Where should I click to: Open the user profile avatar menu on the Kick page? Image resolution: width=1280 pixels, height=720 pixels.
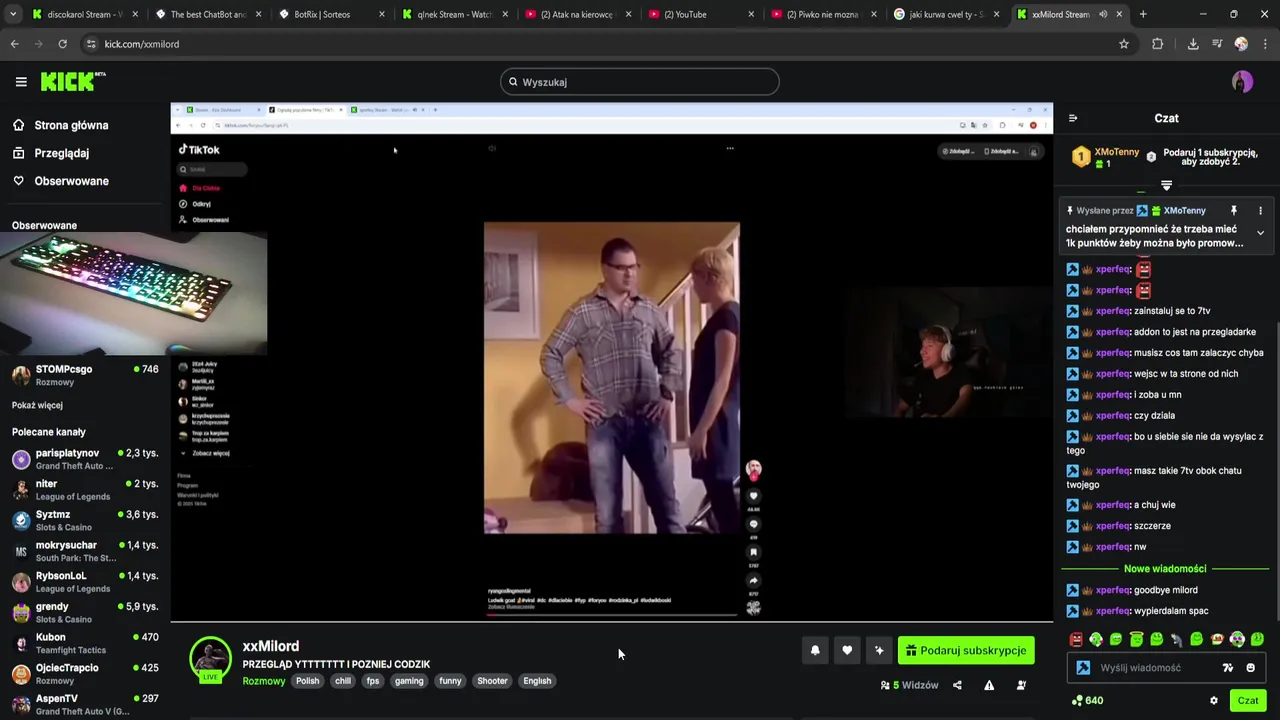(1242, 82)
